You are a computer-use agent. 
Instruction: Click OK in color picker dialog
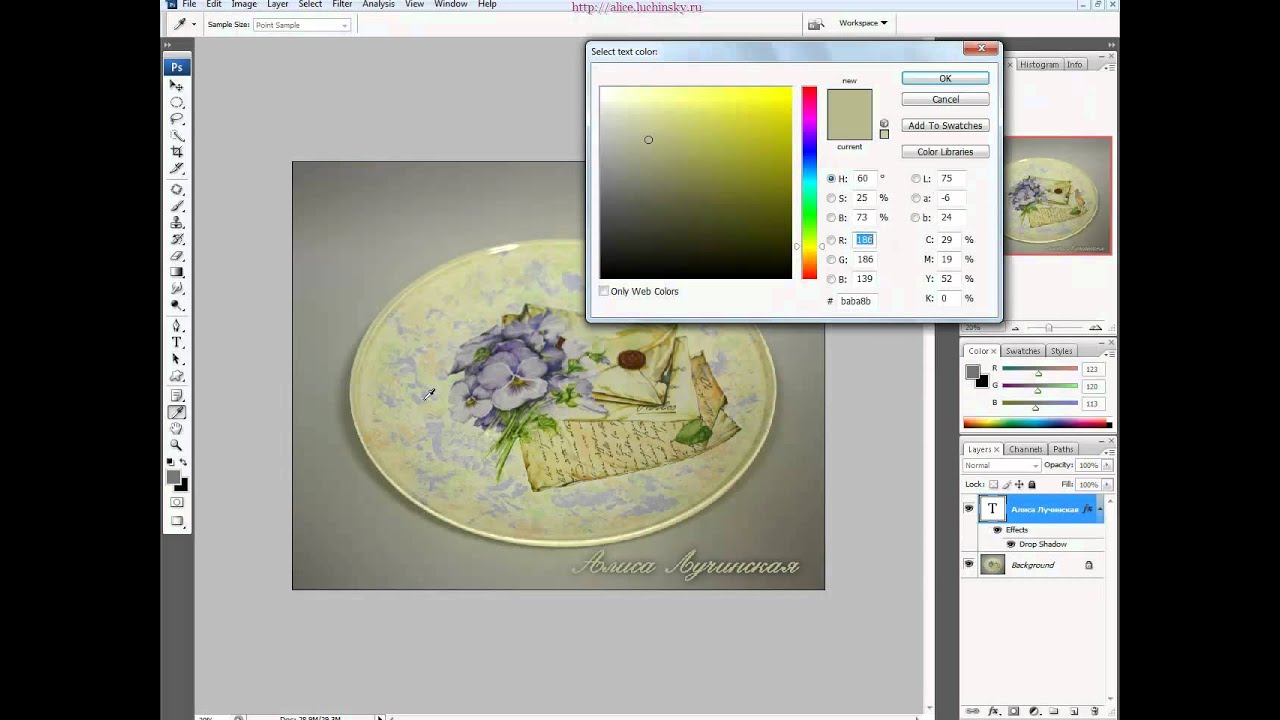pos(945,78)
